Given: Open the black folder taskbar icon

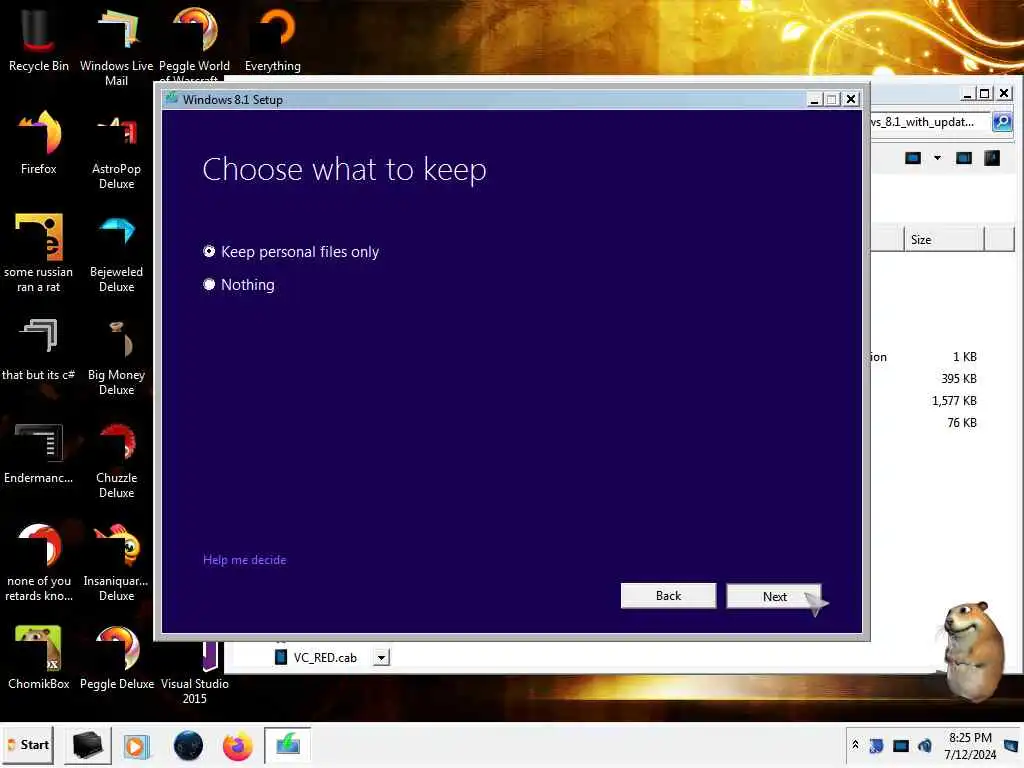Looking at the screenshot, I should 88,746.
